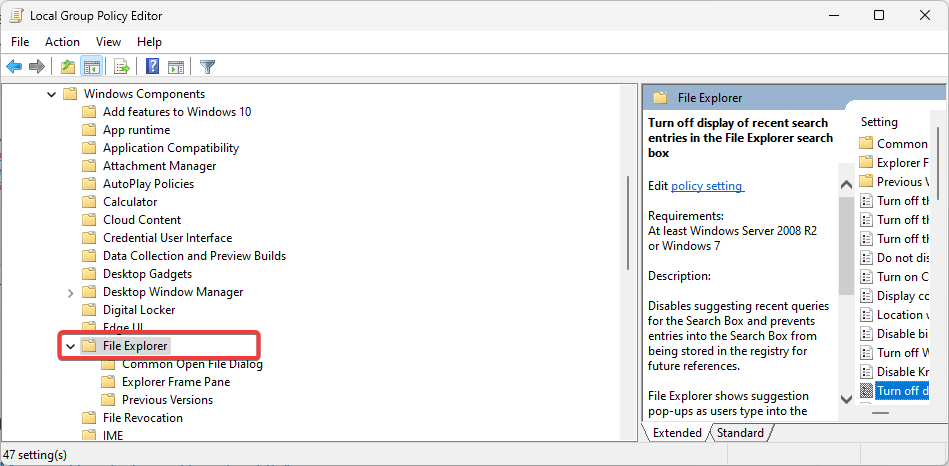Click the Local Group Policy Editor title icon
The width and height of the screenshot is (949, 466).
tap(16, 16)
